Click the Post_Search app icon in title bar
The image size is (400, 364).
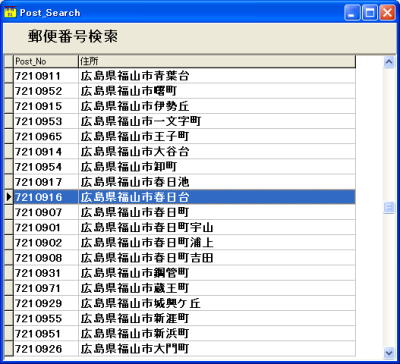point(11,12)
